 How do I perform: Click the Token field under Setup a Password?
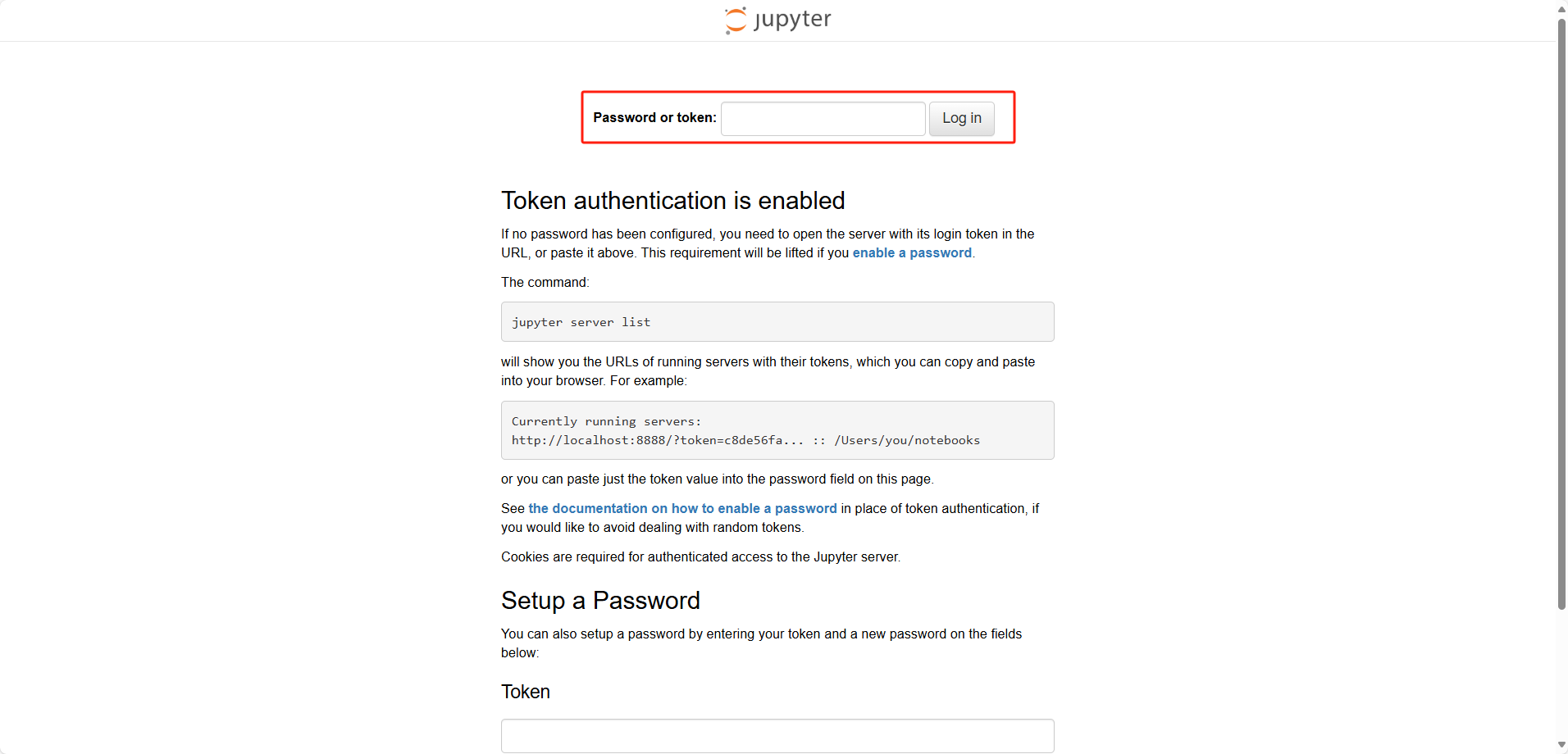777,735
